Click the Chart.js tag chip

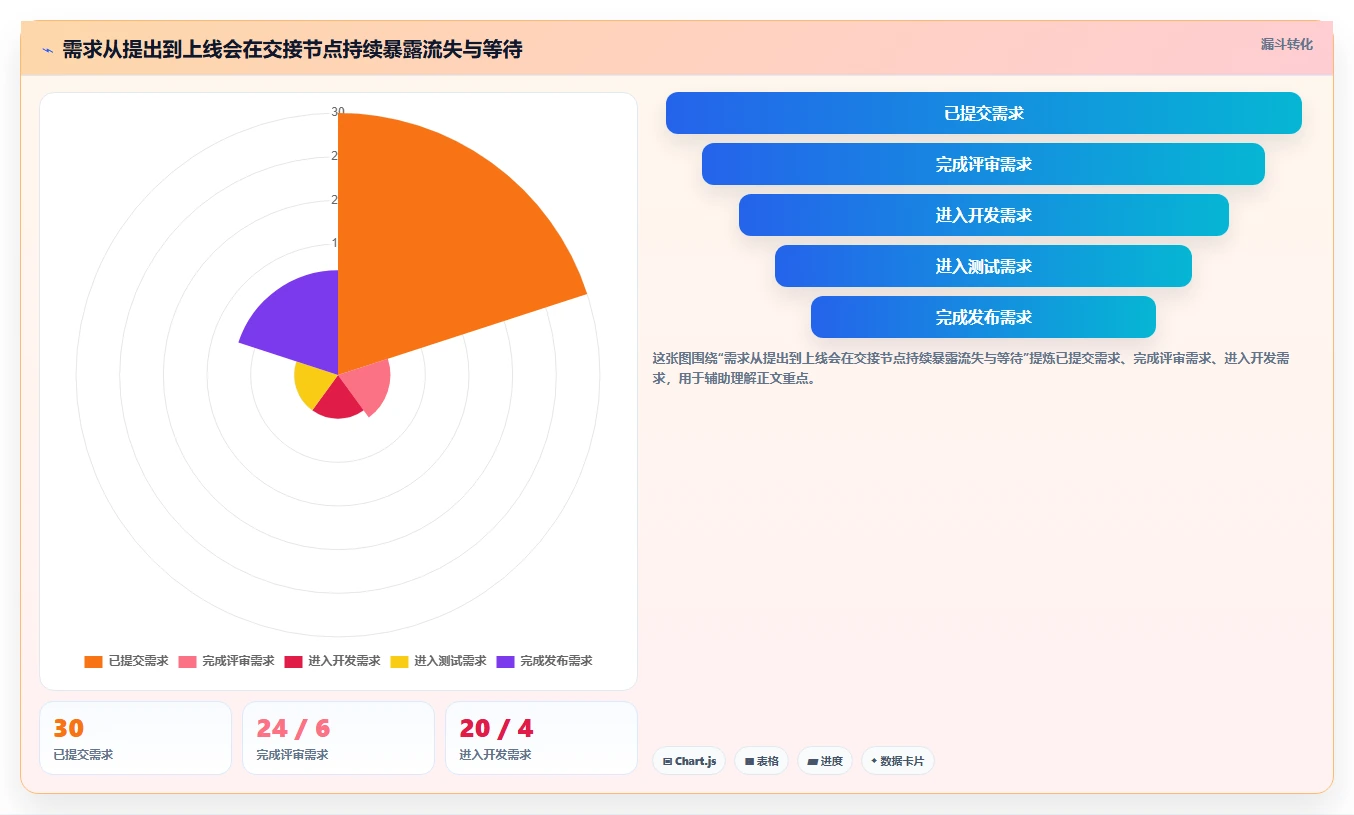pos(689,761)
